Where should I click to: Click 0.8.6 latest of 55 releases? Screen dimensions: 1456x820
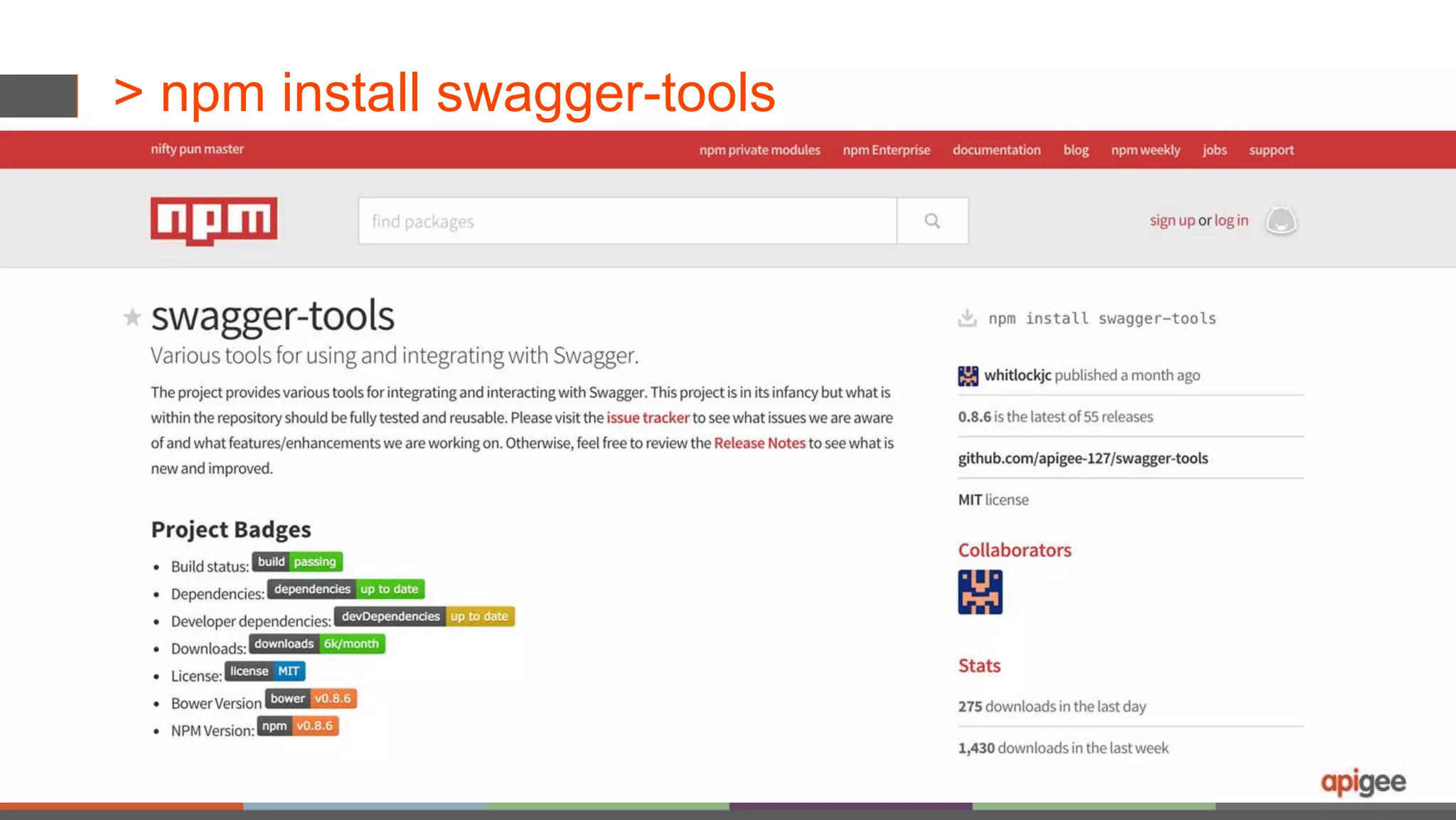pyautogui.click(x=1055, y=417)
